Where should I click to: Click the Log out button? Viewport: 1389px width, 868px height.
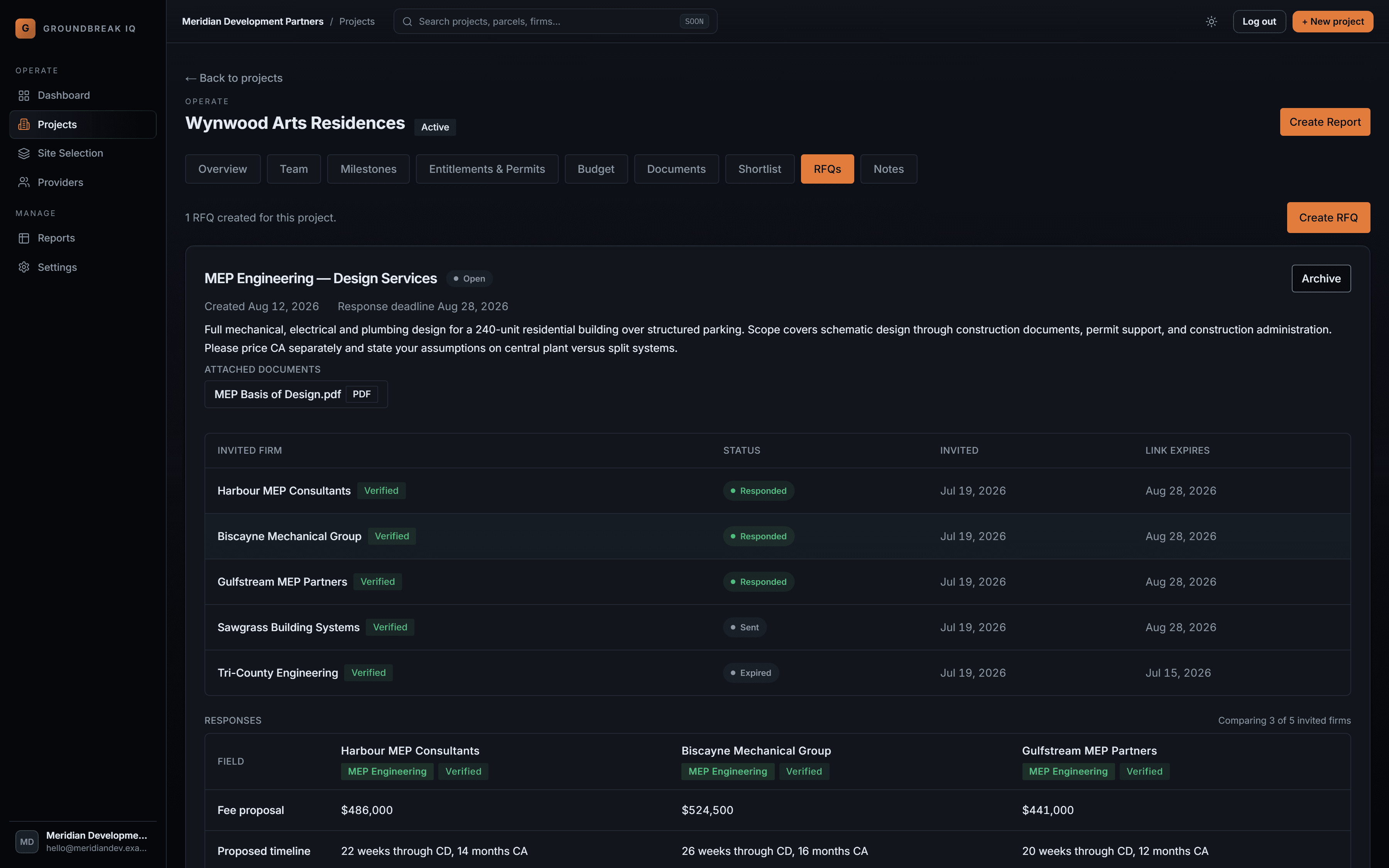tap(1259, 22)
